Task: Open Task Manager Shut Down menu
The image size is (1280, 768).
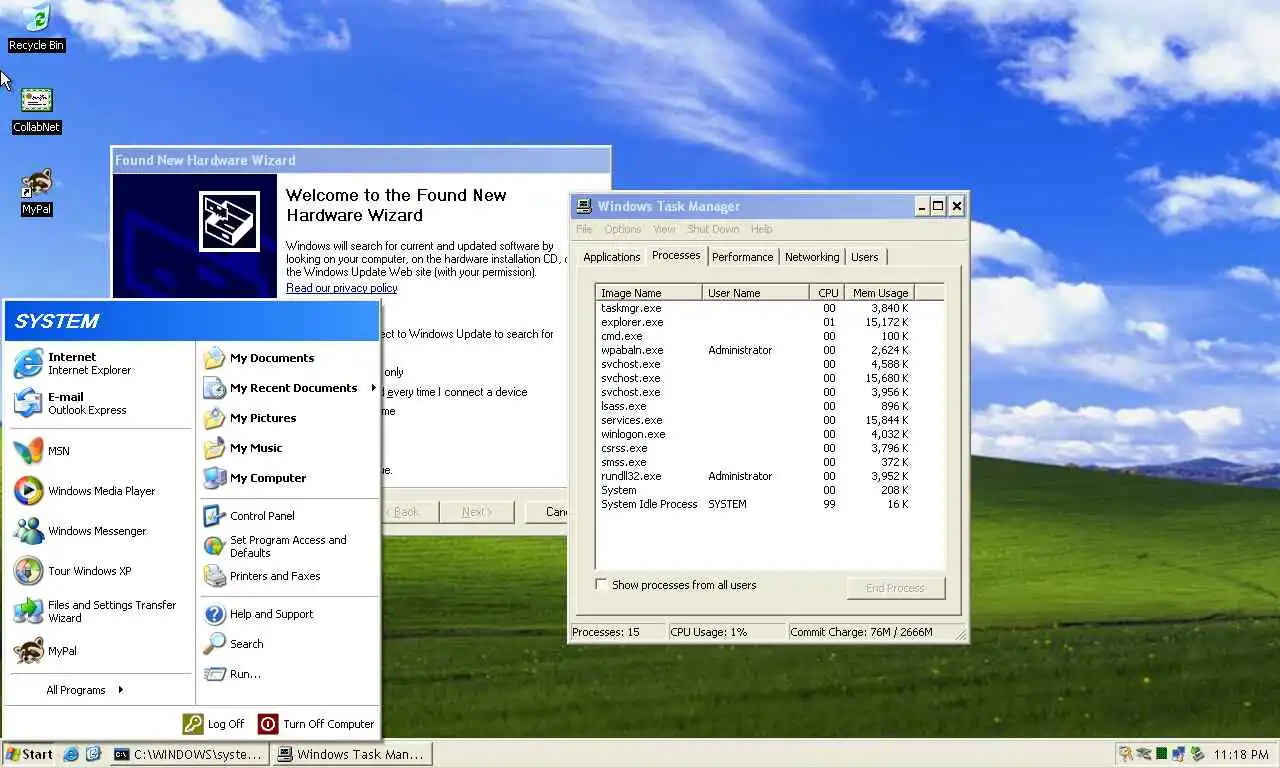Action: click(713, 229)
